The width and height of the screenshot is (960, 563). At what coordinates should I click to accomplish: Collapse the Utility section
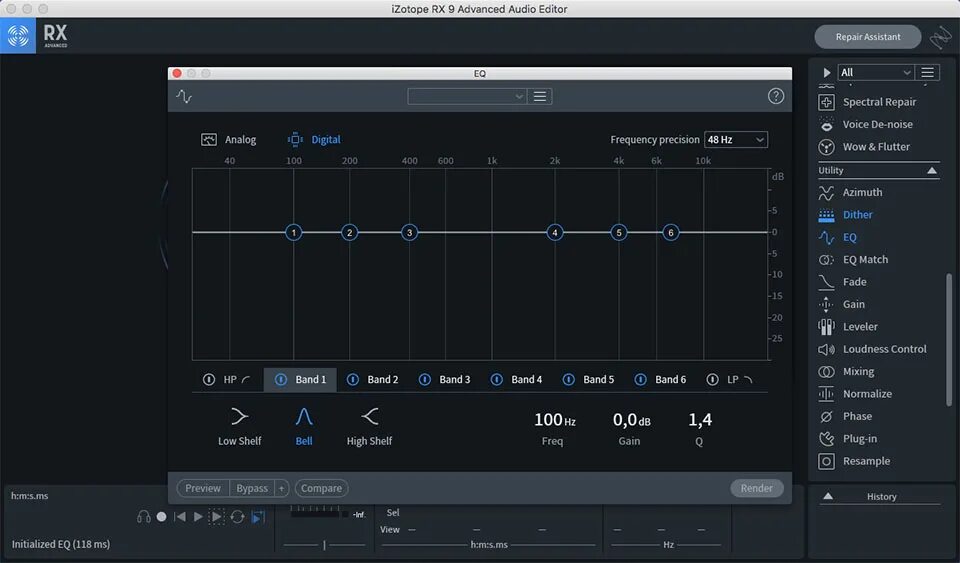[x=932, y=170]
